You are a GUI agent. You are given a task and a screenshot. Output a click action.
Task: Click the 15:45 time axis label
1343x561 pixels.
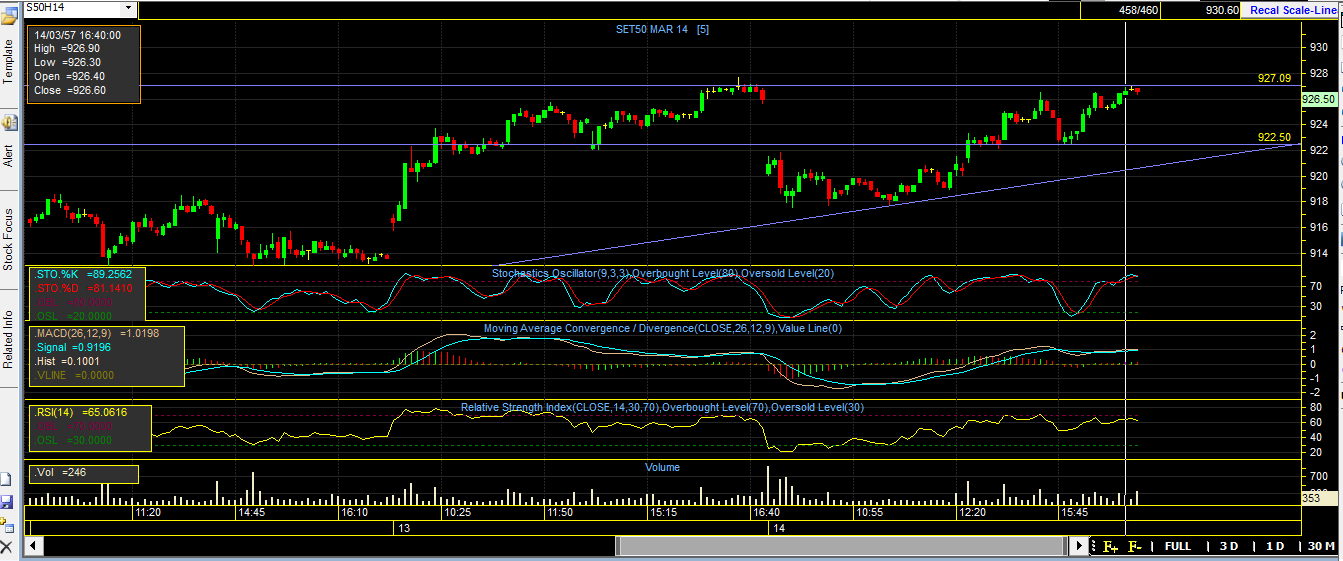1075,512
